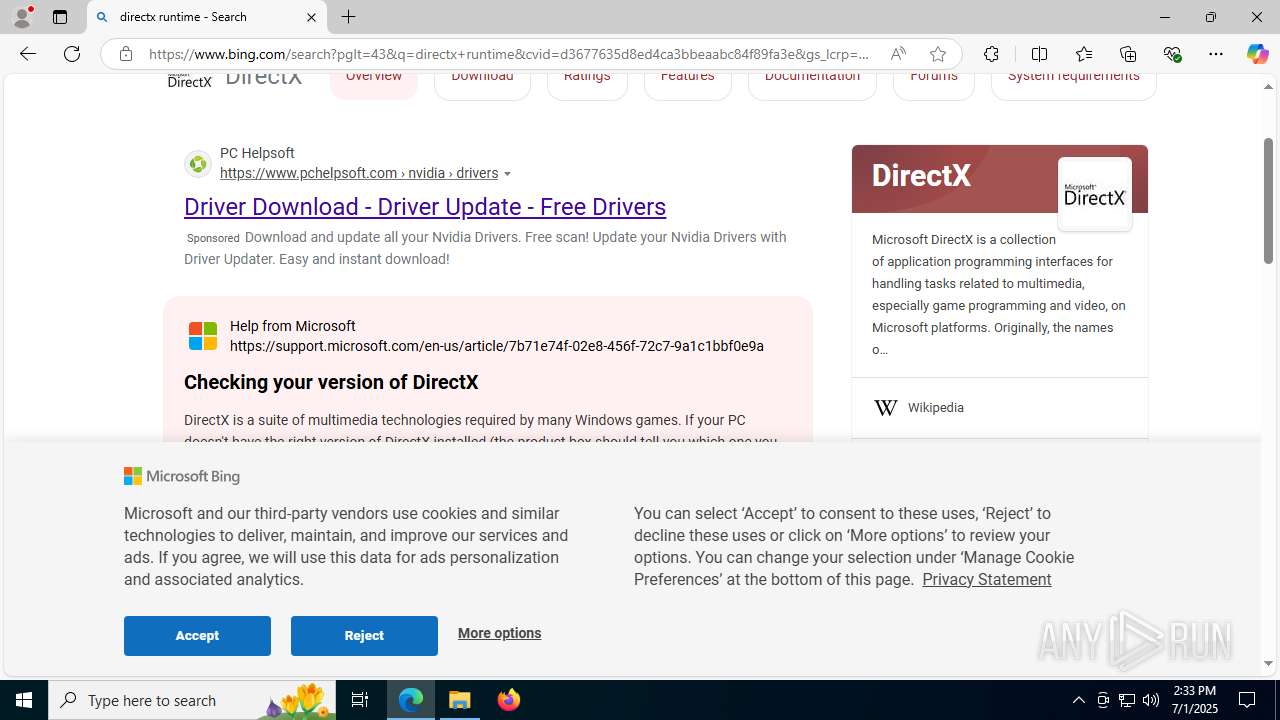
Task: Click the profile avatar icon
Action: pyautogui.click(x=22, y=17)
